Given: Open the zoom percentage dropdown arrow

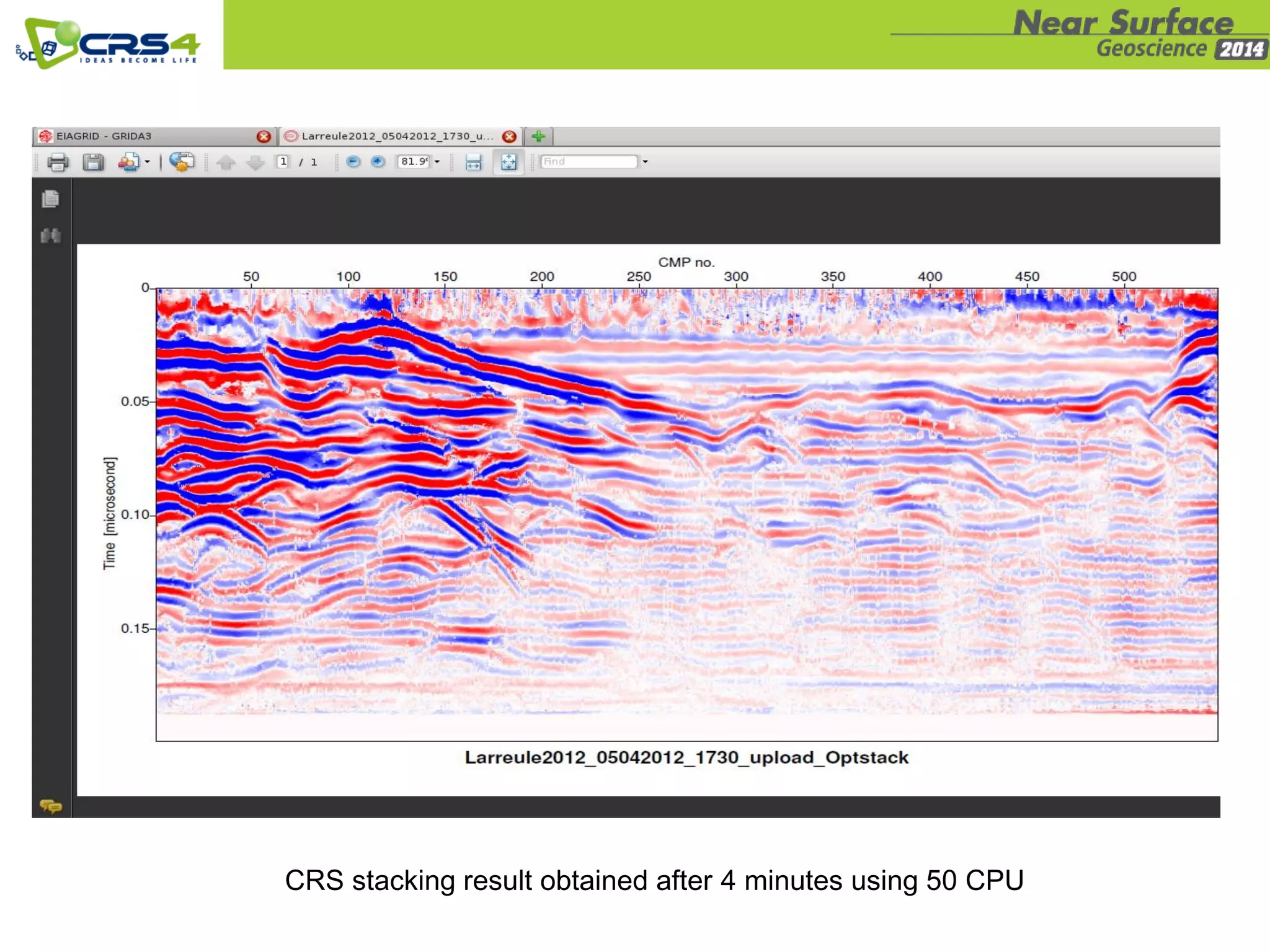Looking at the screenshot, I should [437, 162].
